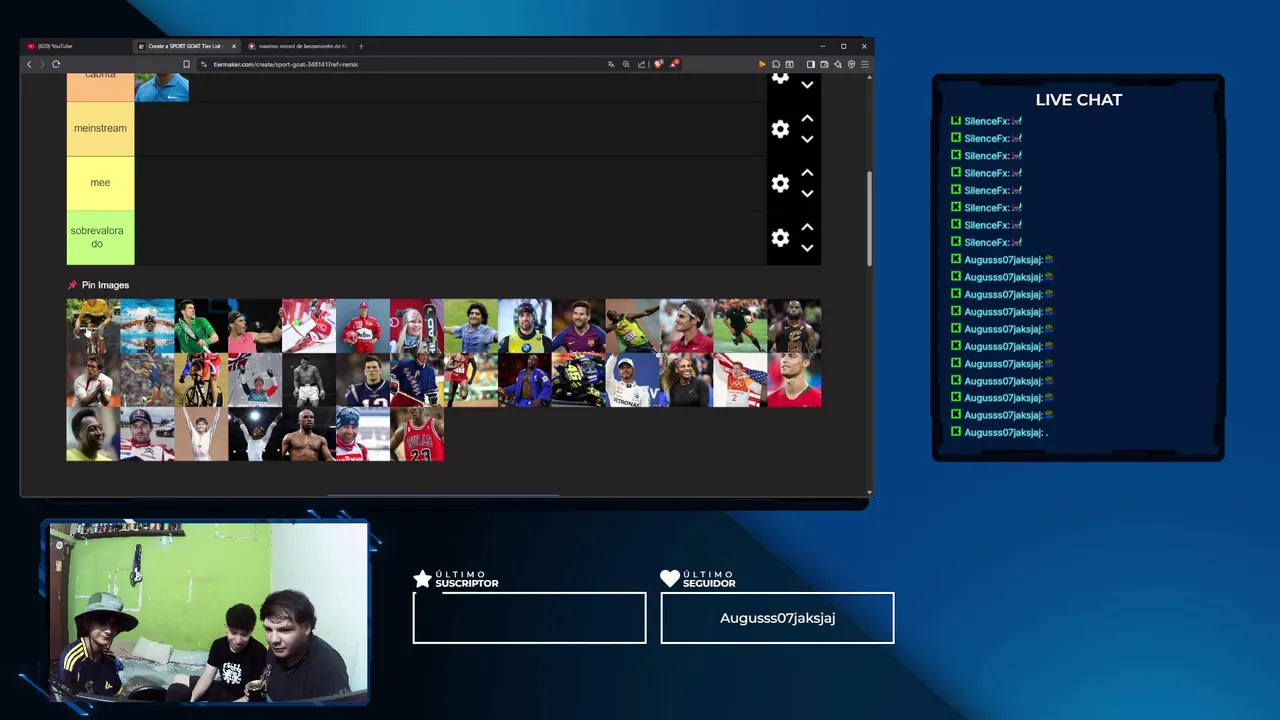Screen dimensions: 1280x720
Task: Open settings gear for sobrevalorado tier
Action: point(780,238)
